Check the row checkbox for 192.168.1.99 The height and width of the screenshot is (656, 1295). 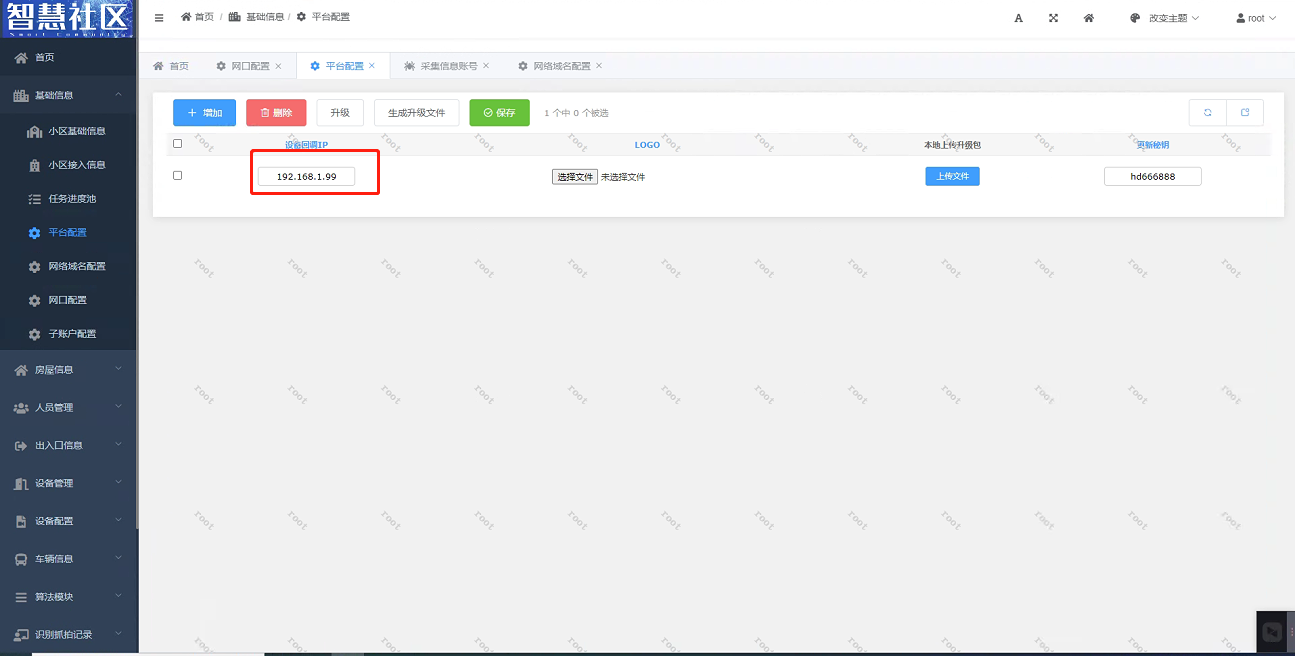pos(178,176)
